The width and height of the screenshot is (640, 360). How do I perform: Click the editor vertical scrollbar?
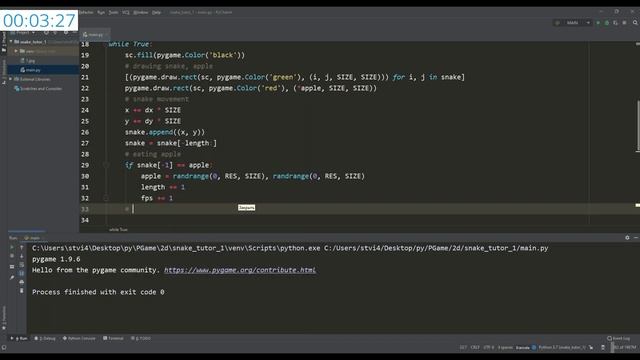click(638, 126)
